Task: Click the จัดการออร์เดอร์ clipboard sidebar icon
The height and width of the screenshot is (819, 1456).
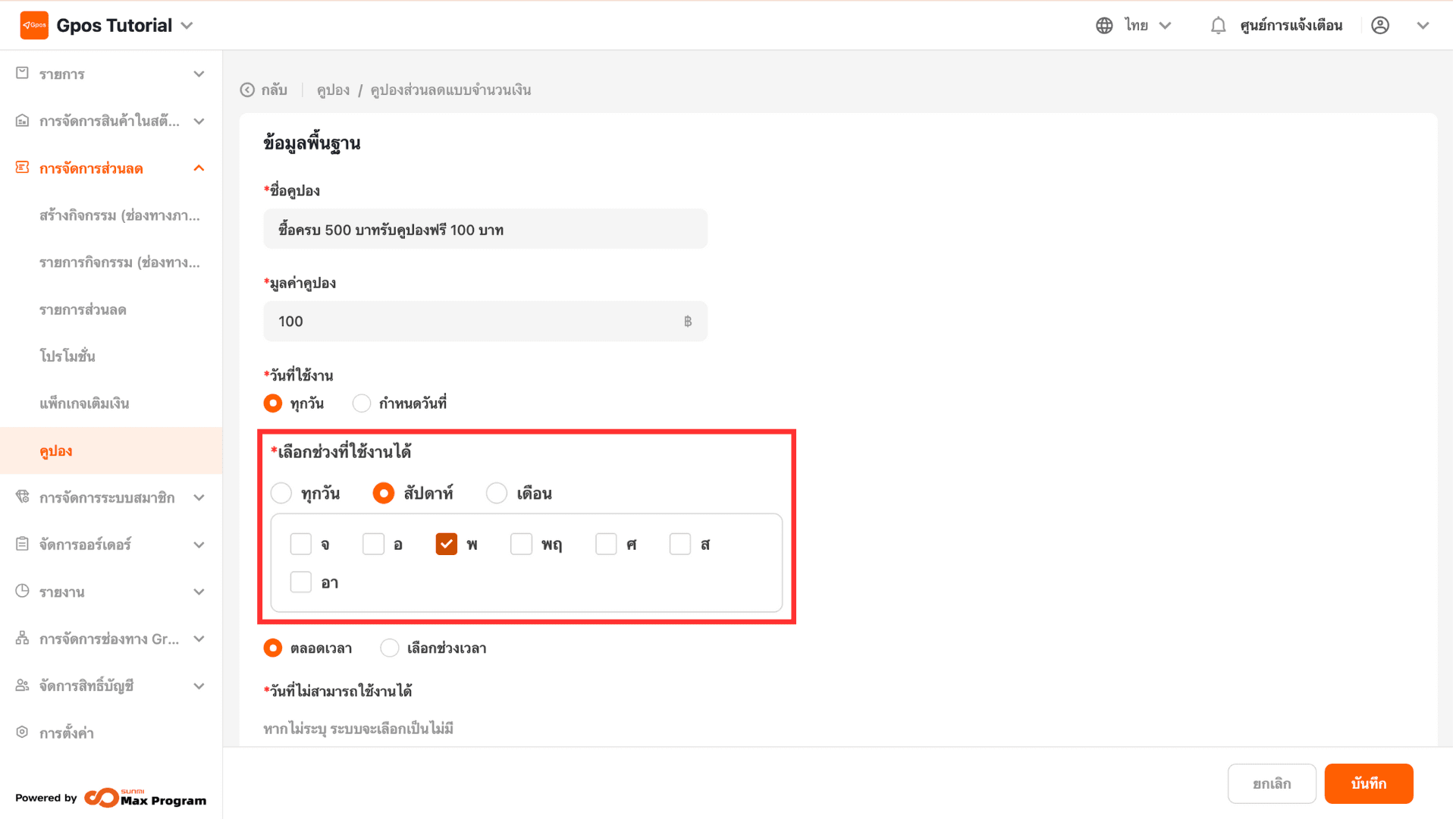Action: coord(22,544)
